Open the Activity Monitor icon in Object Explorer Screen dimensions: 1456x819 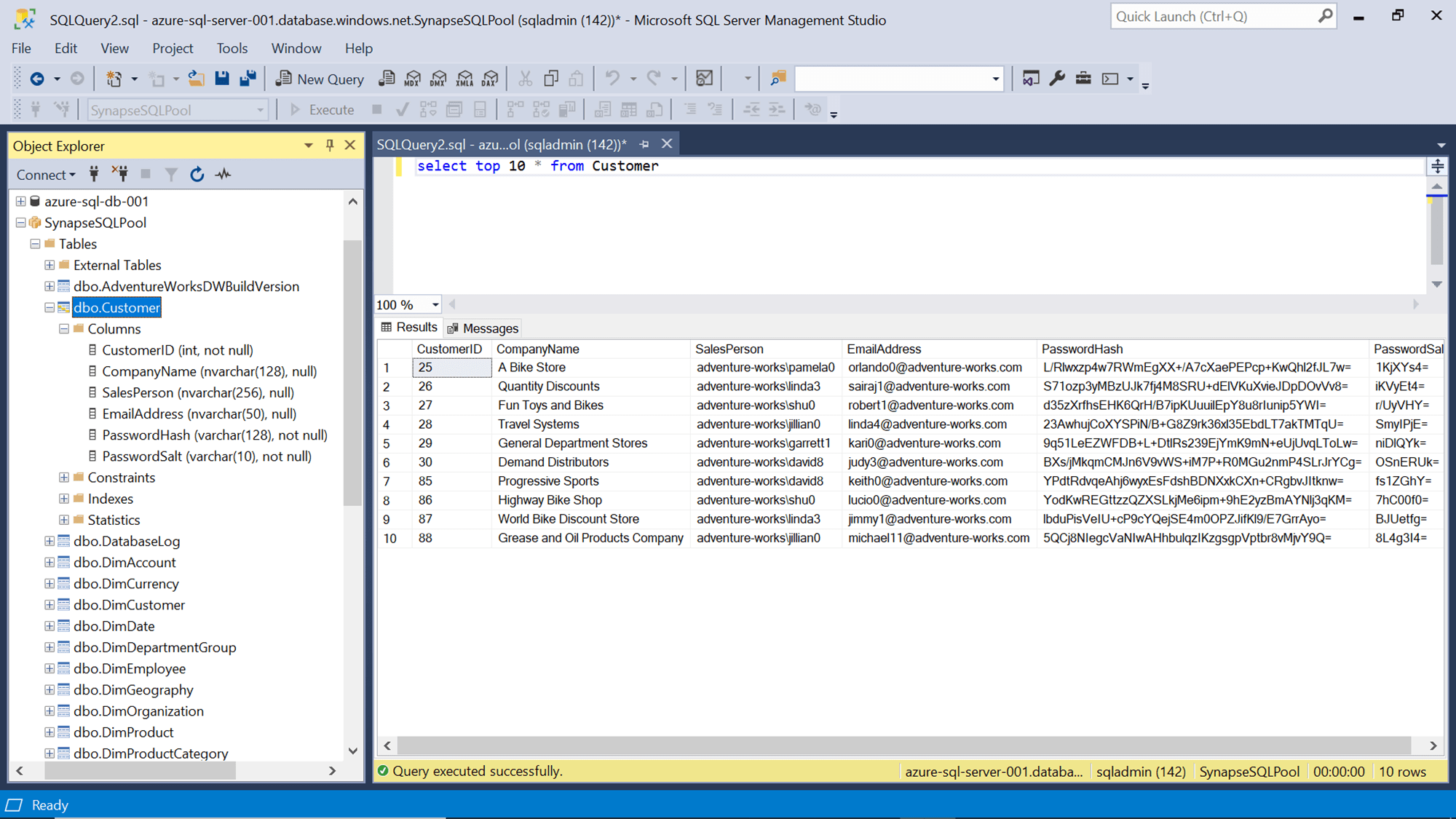tap(223, 174)
